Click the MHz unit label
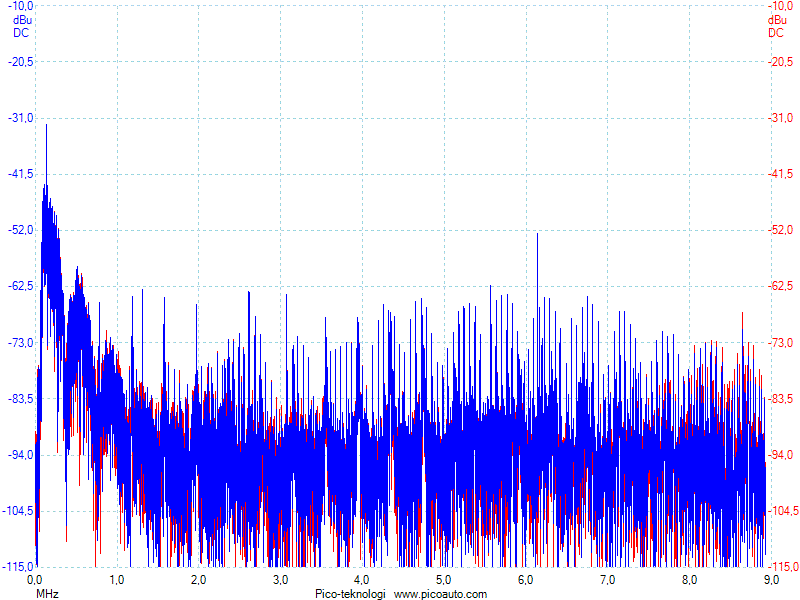Image resolution: width=800 pixels, height=600 pixels. [x=47, y=594]
